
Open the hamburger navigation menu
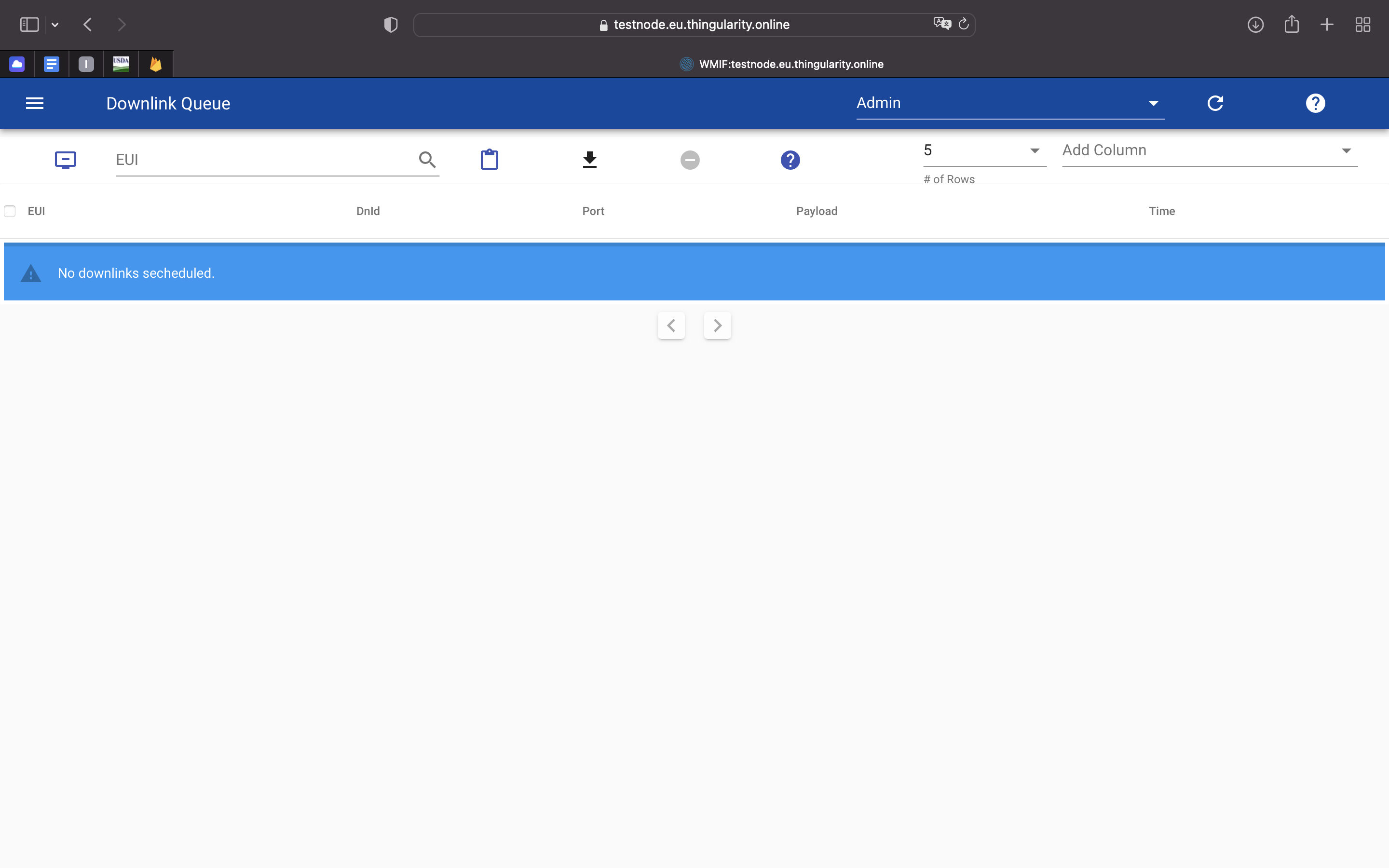(34, 103)
